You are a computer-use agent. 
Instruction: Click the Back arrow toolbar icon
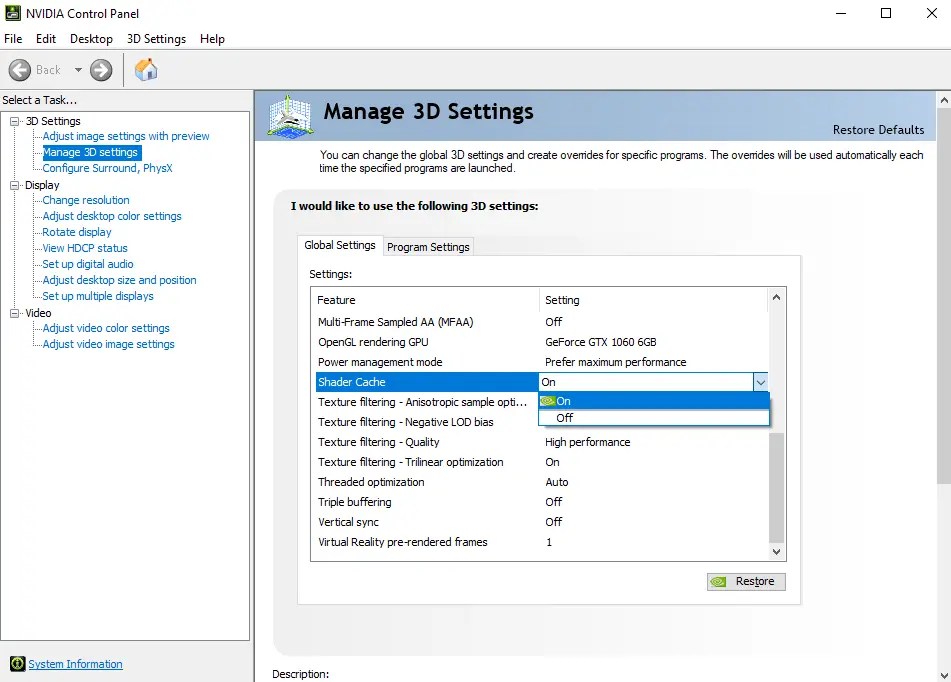pyautogui.click(x=21, y=70)
